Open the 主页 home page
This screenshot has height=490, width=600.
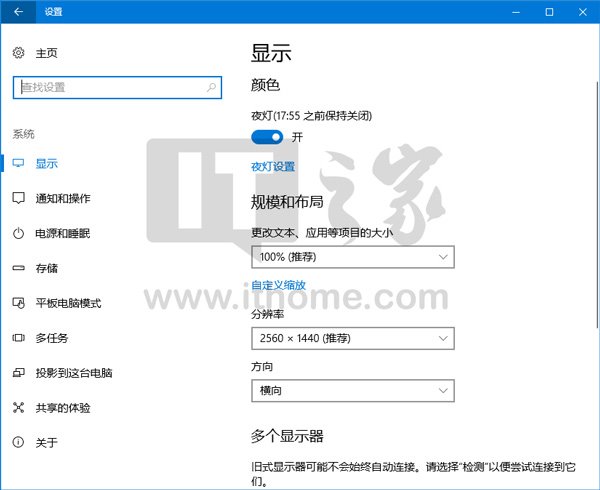coord(46,53)
